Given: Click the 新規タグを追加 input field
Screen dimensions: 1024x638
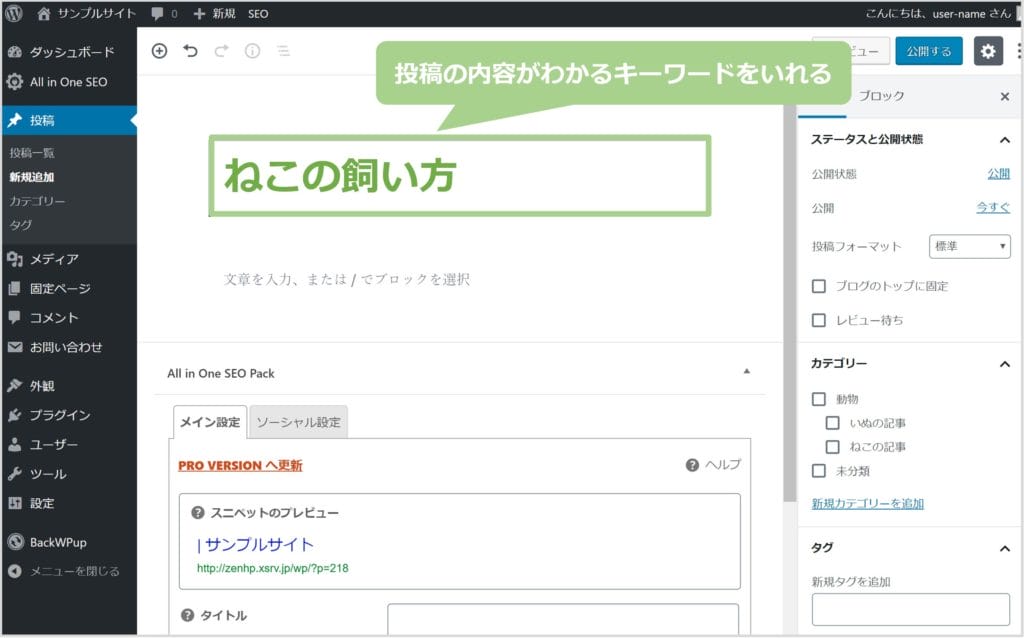Looking at the screenshot, I should [x=910, y=609].
